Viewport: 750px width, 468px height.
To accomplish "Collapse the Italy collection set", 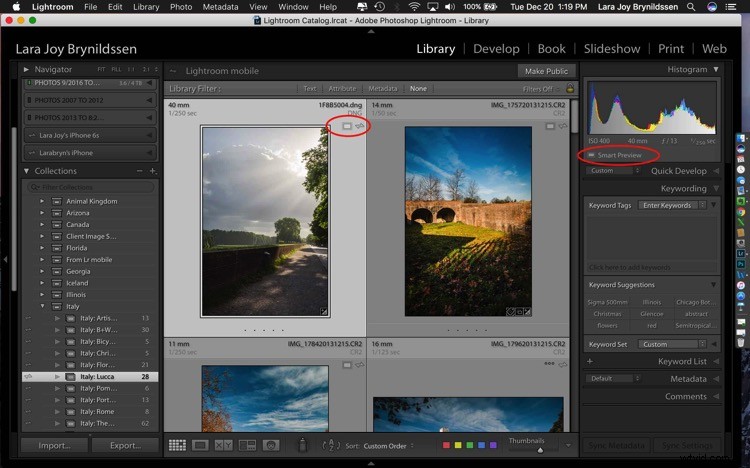I will point(43,306).
